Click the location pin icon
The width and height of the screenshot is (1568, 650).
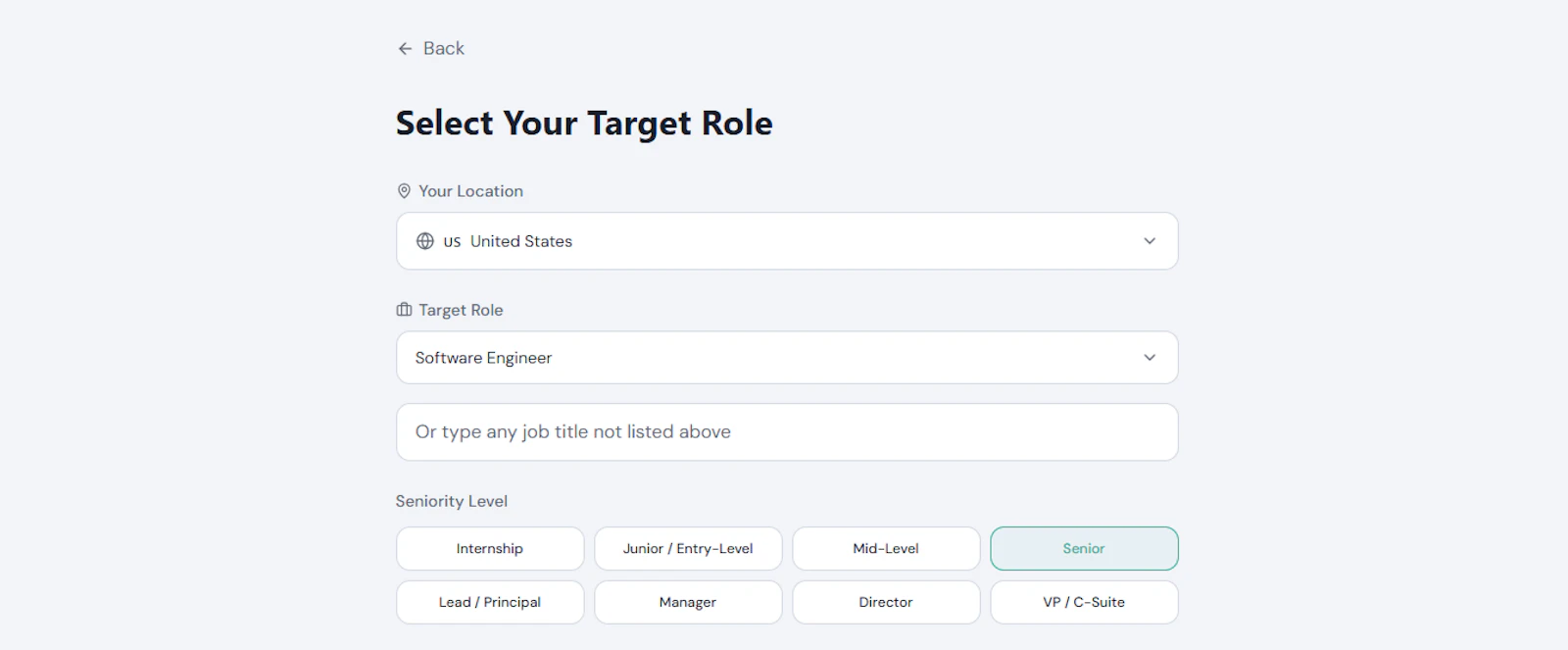pyautogui.click(x=404, y=191)
